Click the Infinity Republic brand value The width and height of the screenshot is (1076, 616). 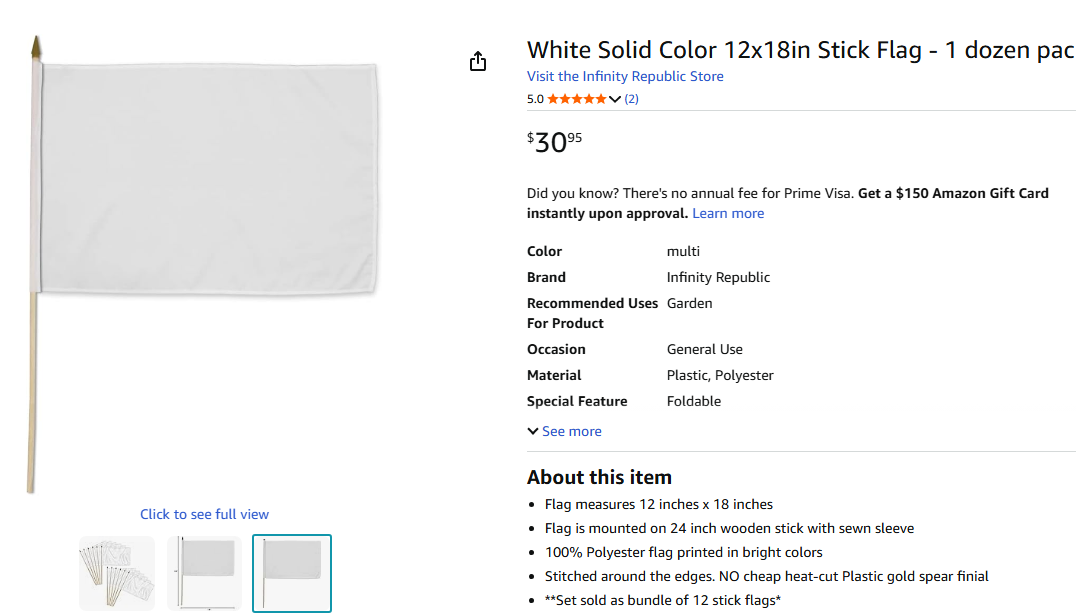(x=718, y=277)
